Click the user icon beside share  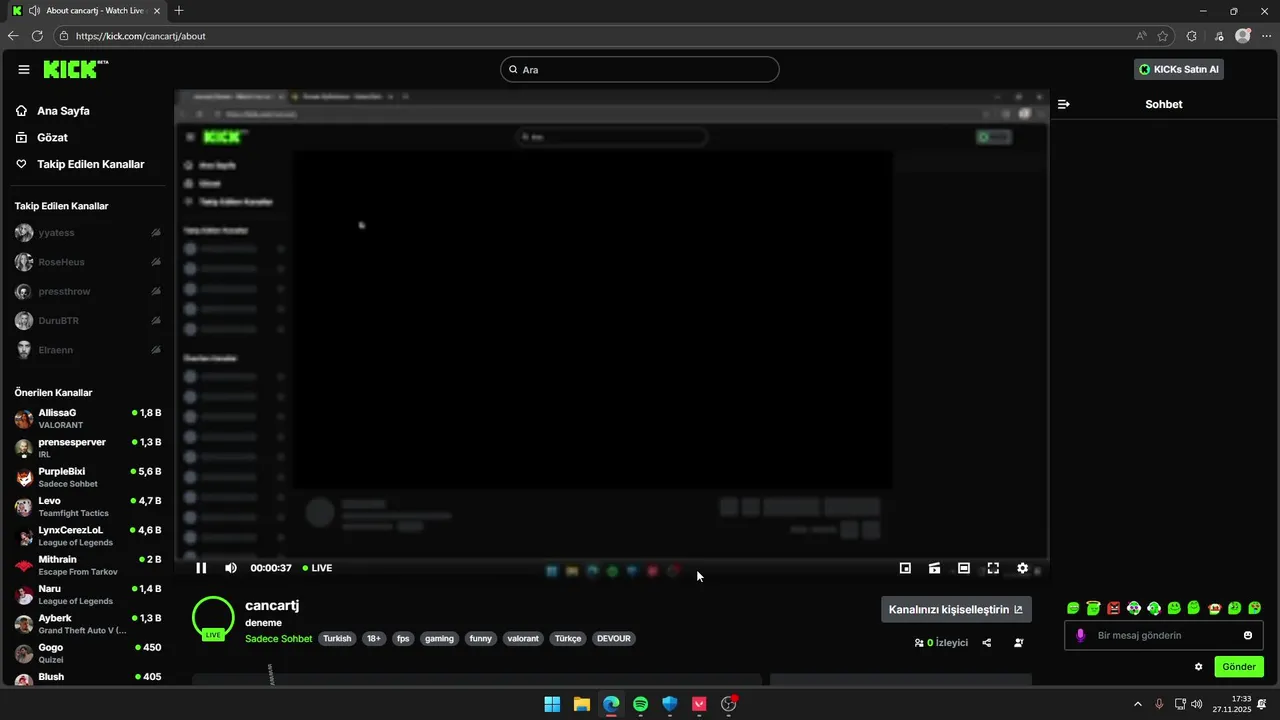[x=1019, y=643]
